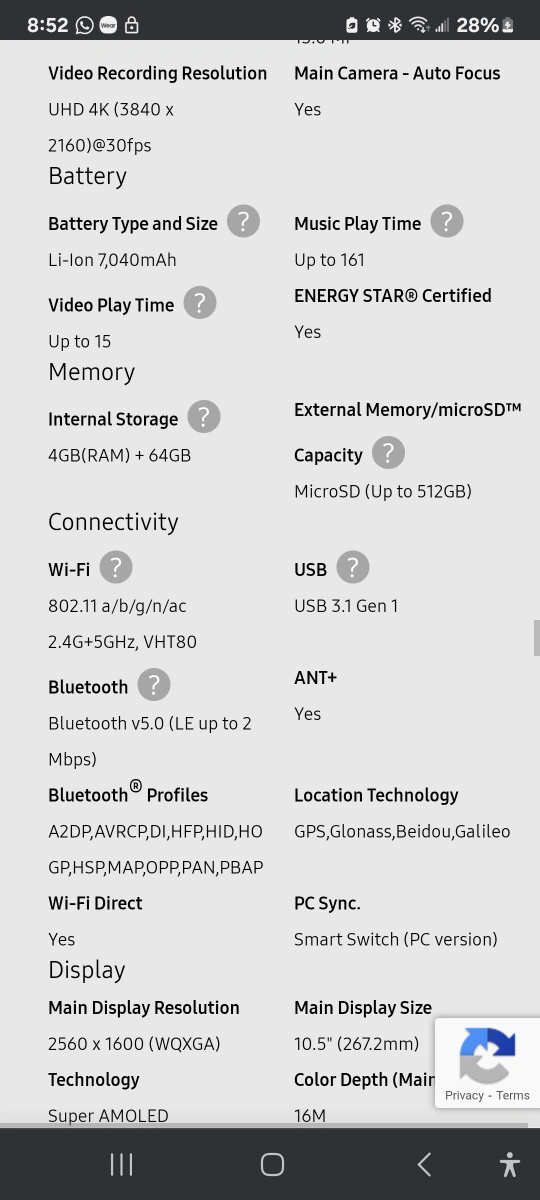Viewport: 540px width, 1200px height.
Task: Tap the battery percentage in status bar
Action: (477, 25)
